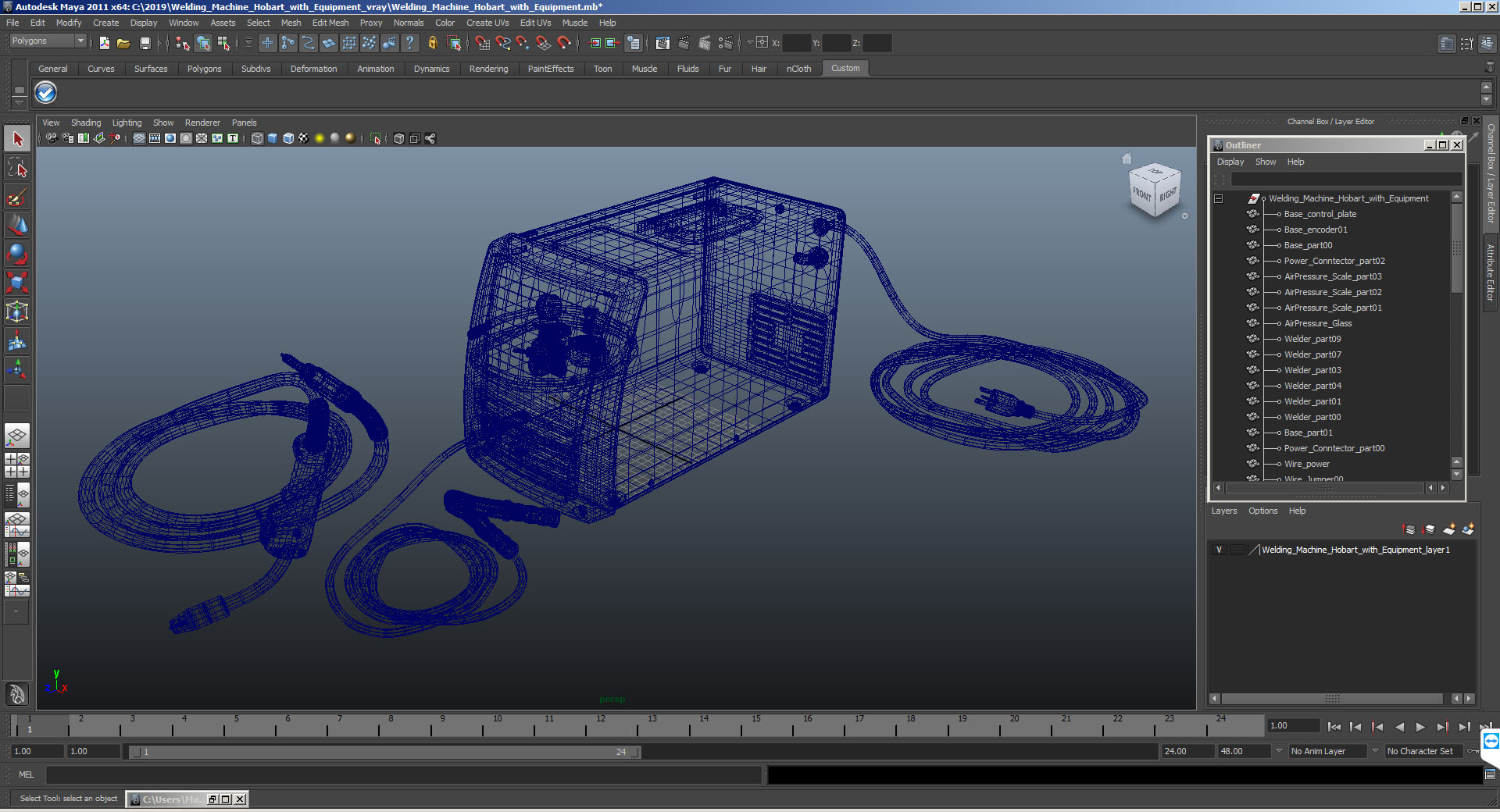The image size is (1500, 812).
Task: Click the Snap to points magnet icon
Action: (523, 44)
